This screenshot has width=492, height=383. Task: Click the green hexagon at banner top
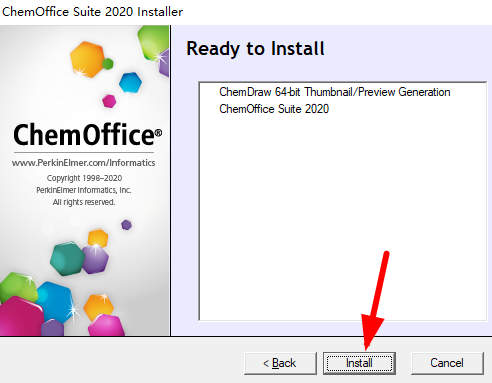pos(154,42)
